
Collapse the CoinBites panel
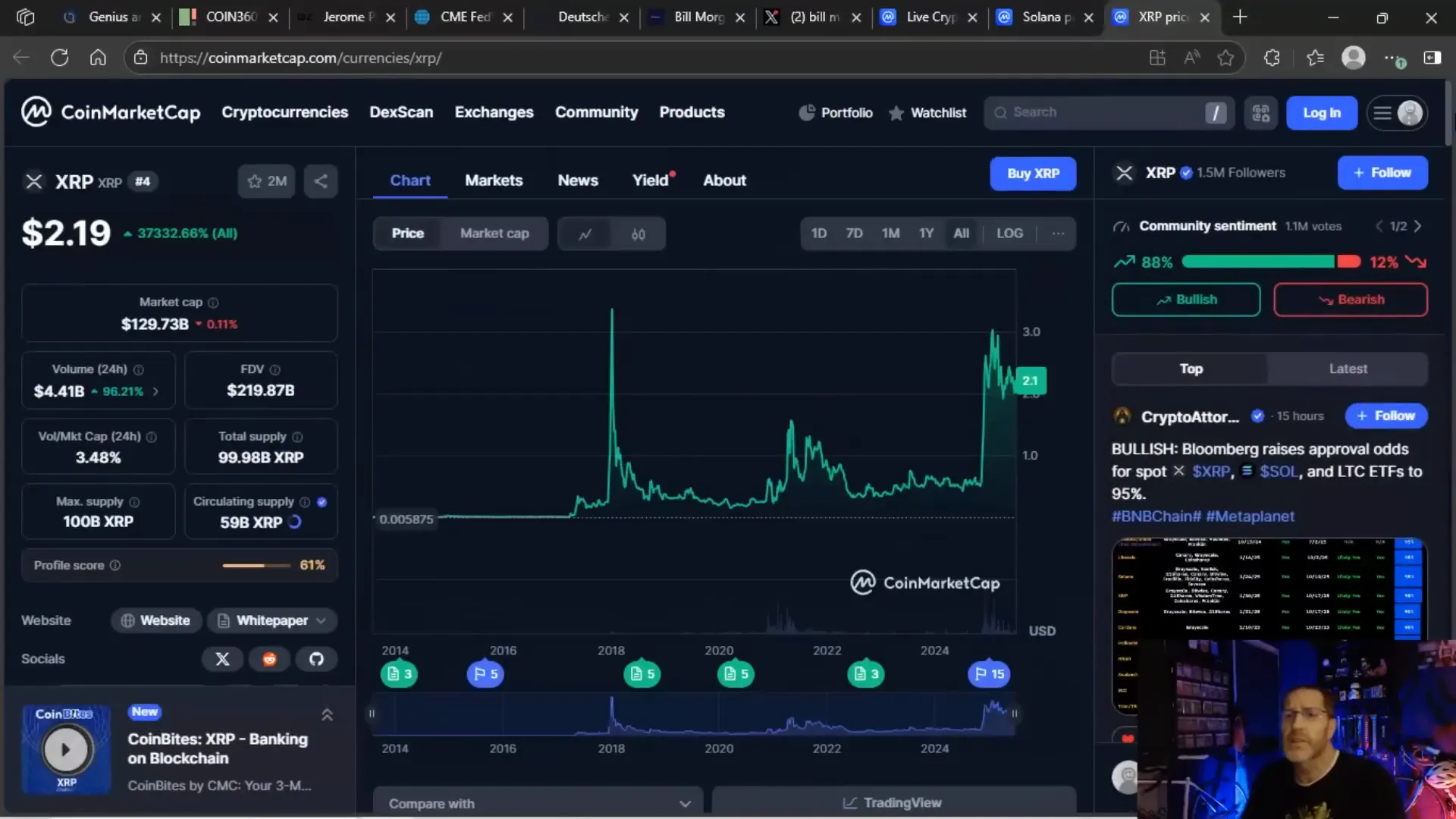[327, 715]
